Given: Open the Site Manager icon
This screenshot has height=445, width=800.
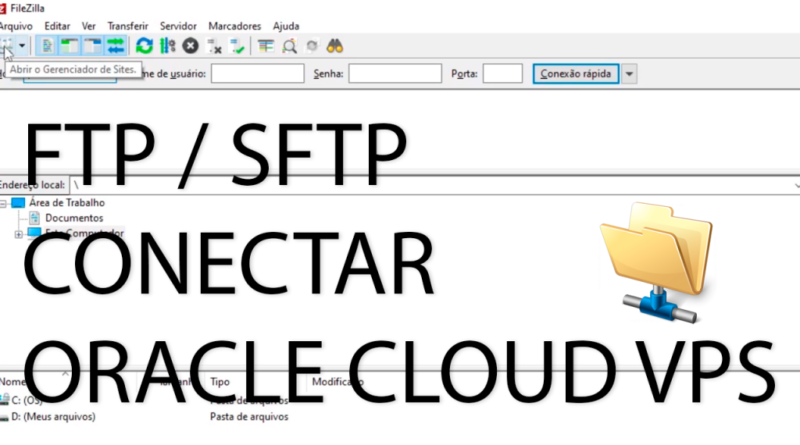Looking at the screenshot, I should 6,46.
